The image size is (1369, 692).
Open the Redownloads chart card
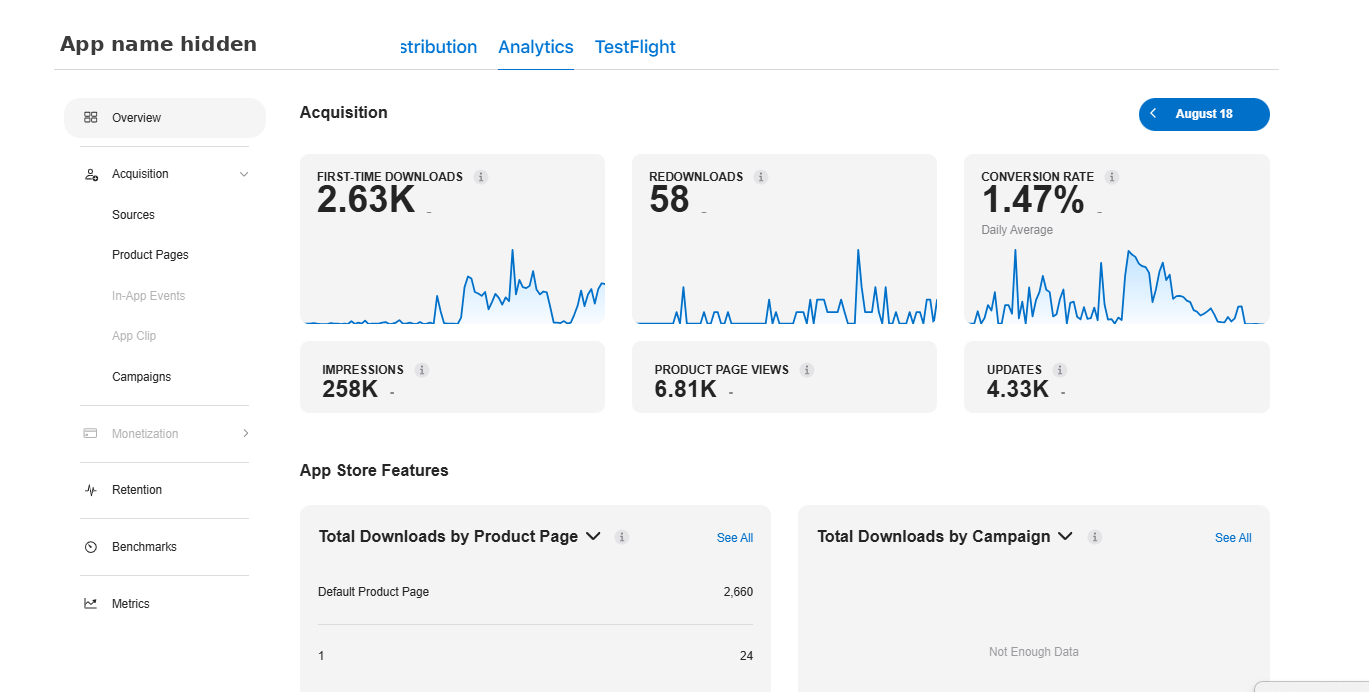tap(784, 239)
